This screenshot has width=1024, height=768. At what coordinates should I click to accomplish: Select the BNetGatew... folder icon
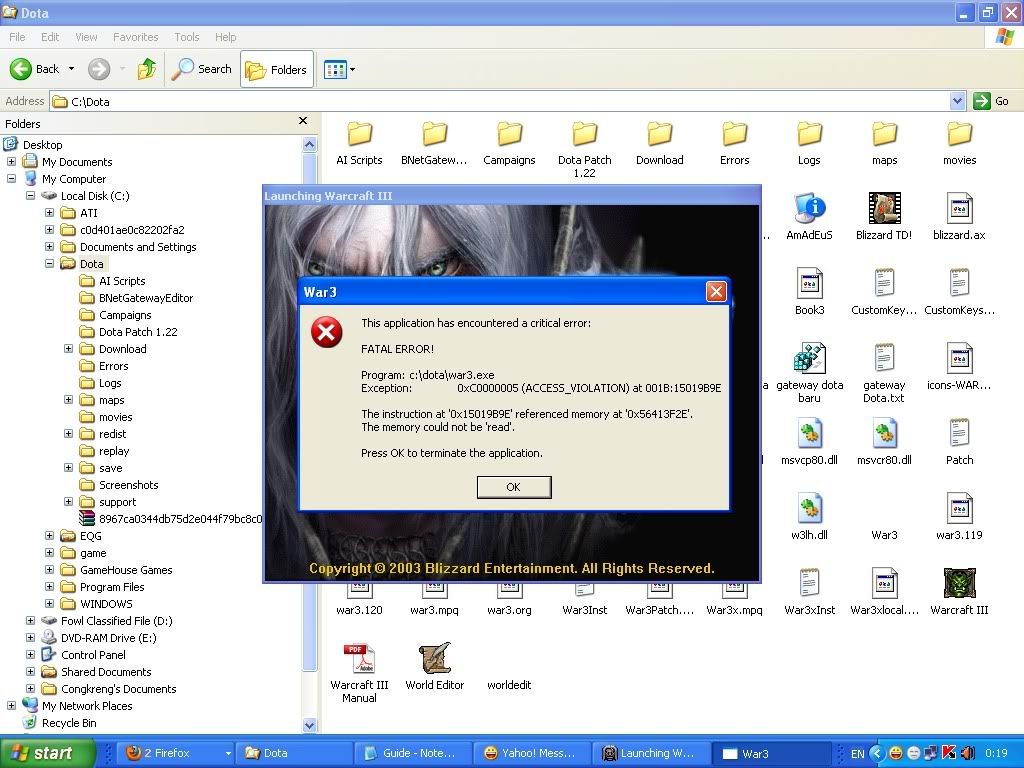click(x=434, y=133)
